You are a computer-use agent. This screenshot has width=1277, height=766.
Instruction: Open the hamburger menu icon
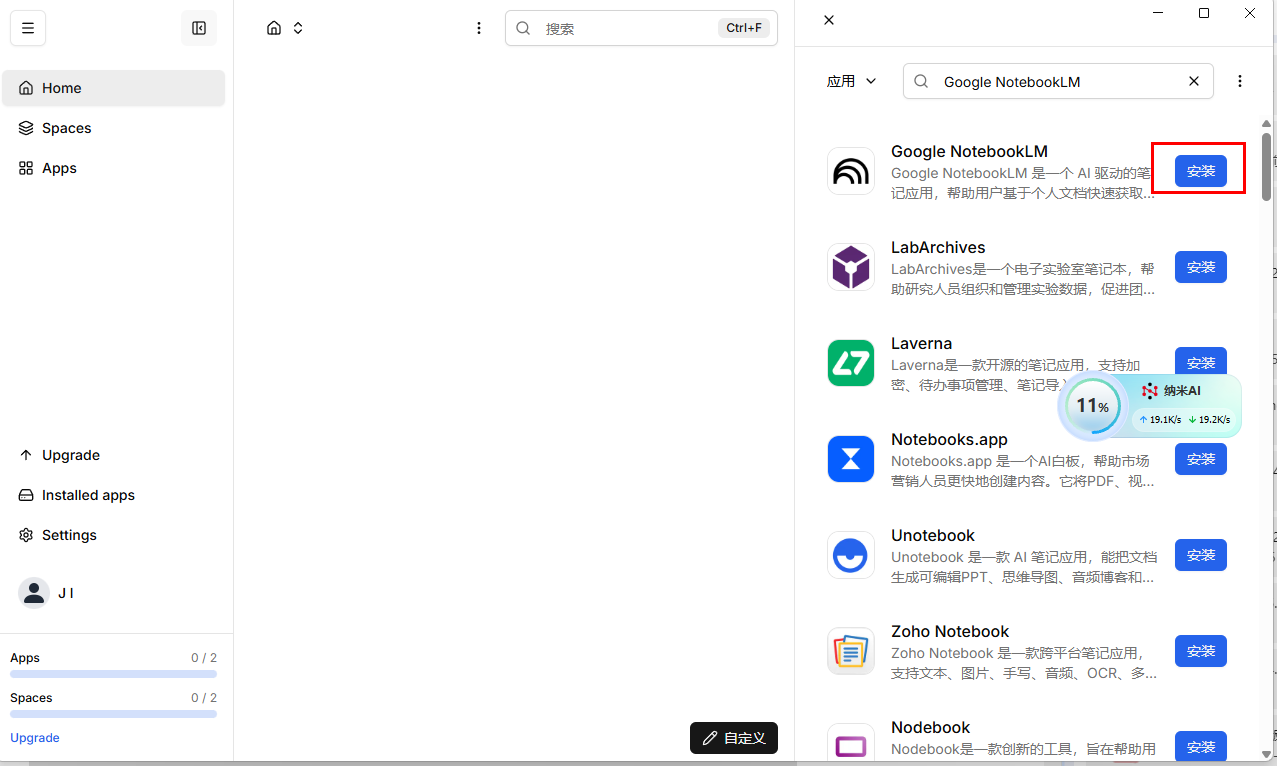pos(28,28)
